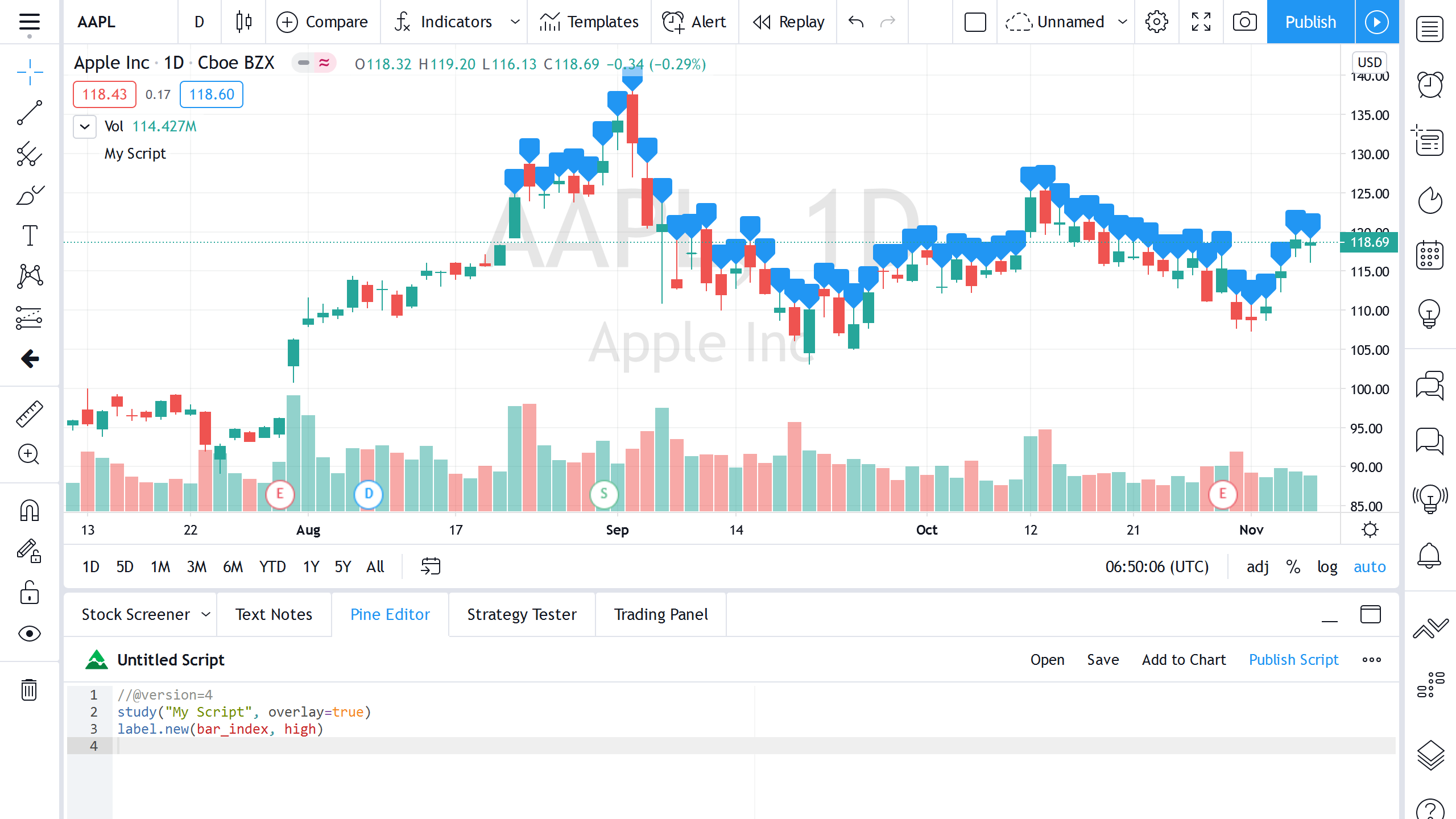
Task: Undo the last chart action
Action: tap(856, 22)
